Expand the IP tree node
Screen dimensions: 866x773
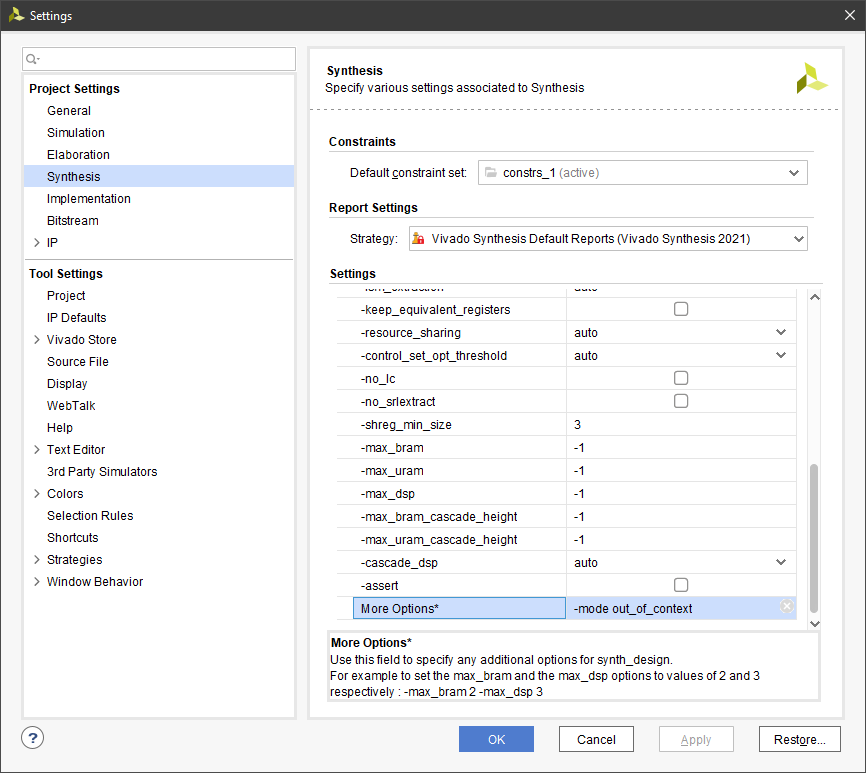37,243
